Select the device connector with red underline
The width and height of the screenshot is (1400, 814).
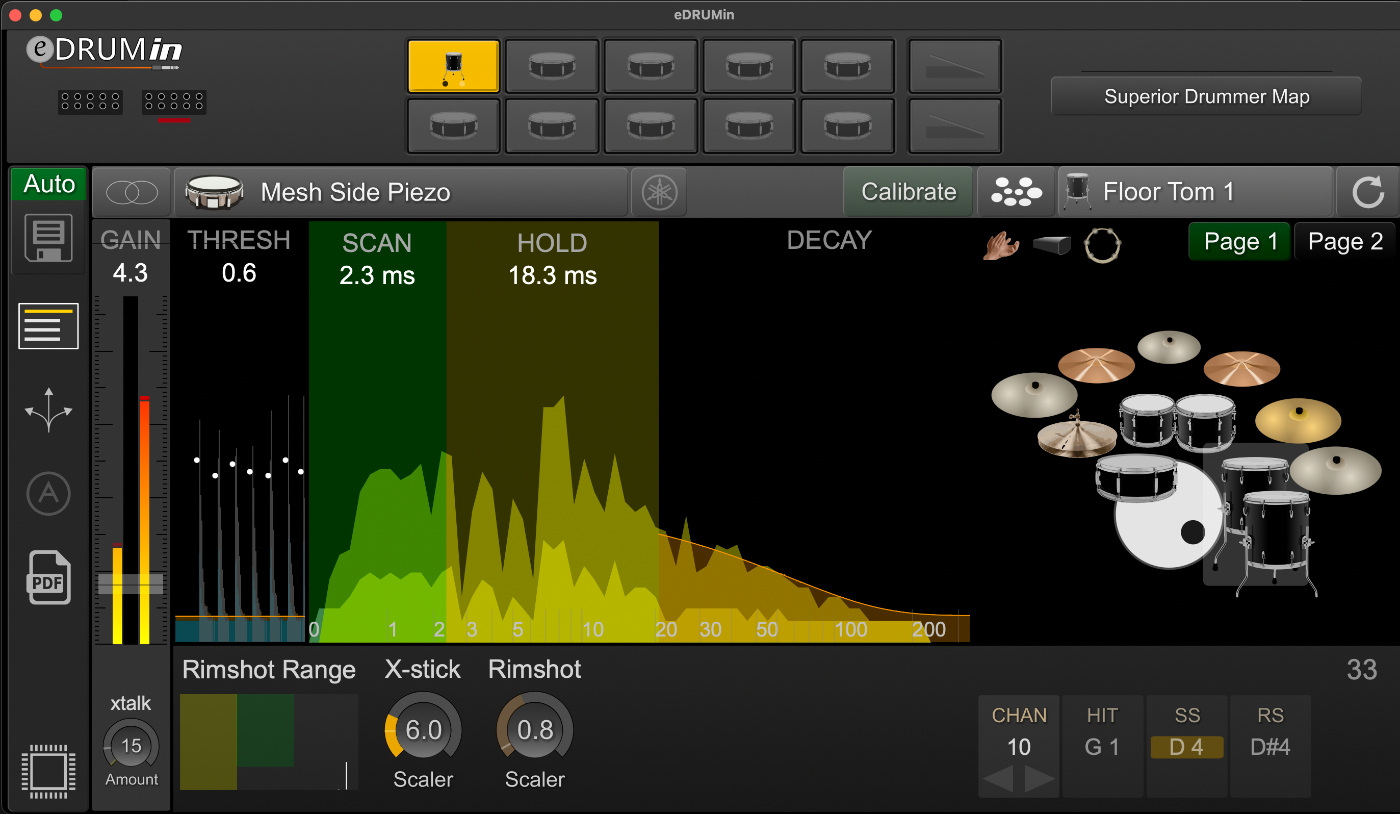174,102
